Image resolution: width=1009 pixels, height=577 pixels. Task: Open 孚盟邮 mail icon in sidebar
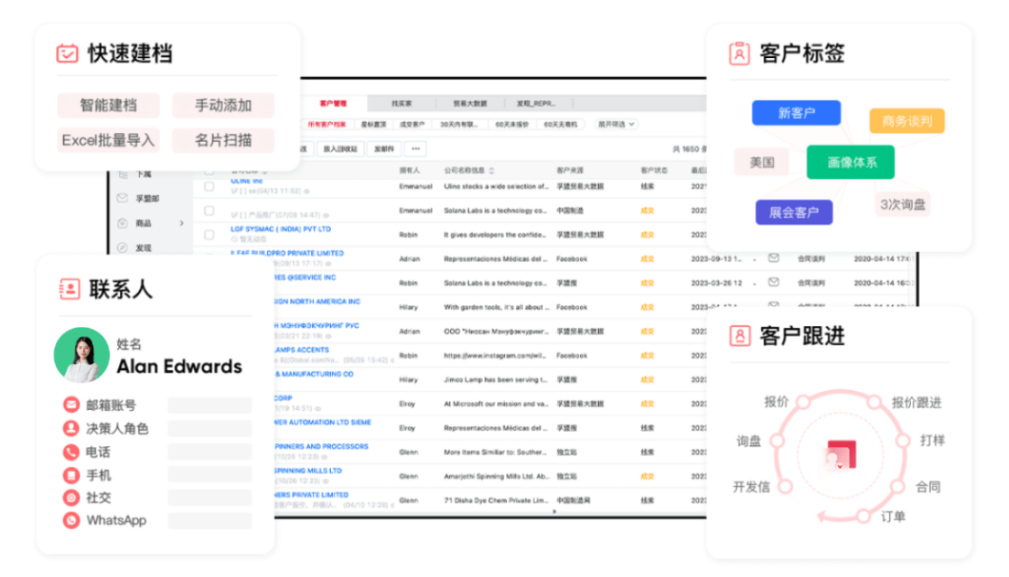point(122,198)
